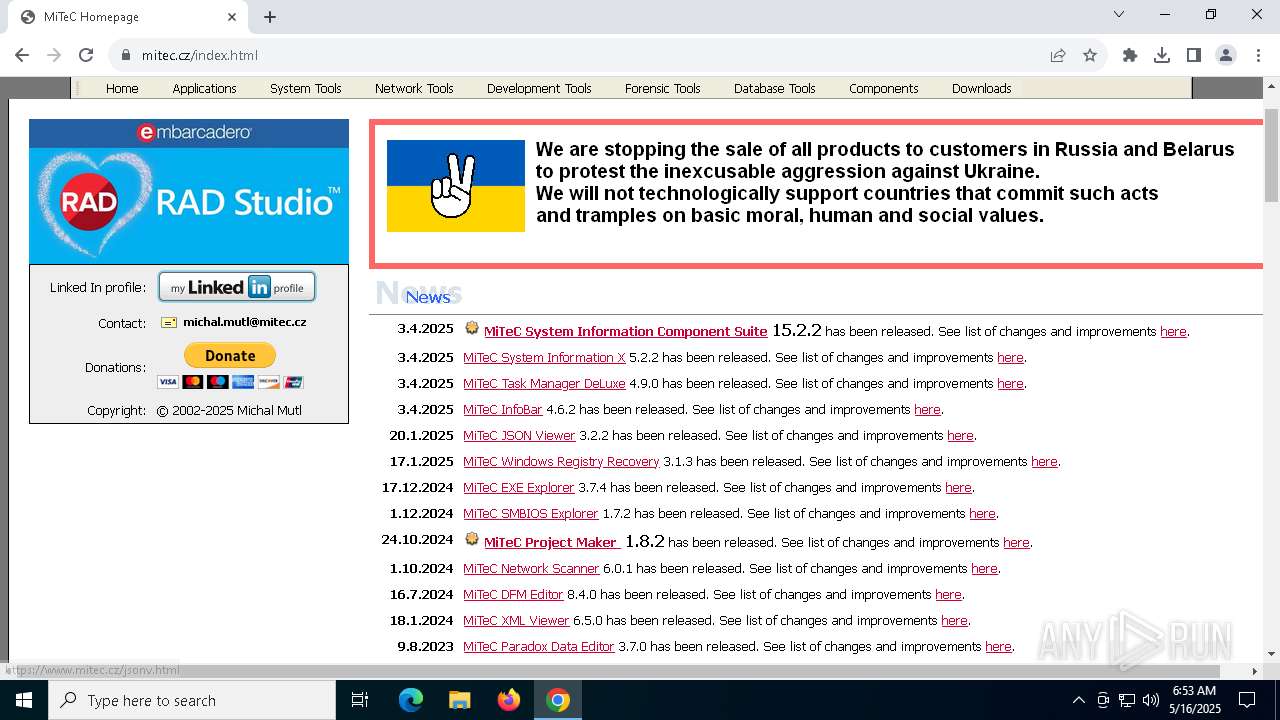Open MiTeC Task Manager DeLuxe link
This screenshot has width=1280, height=720.
pyautogui.click(x=544, y=383)
